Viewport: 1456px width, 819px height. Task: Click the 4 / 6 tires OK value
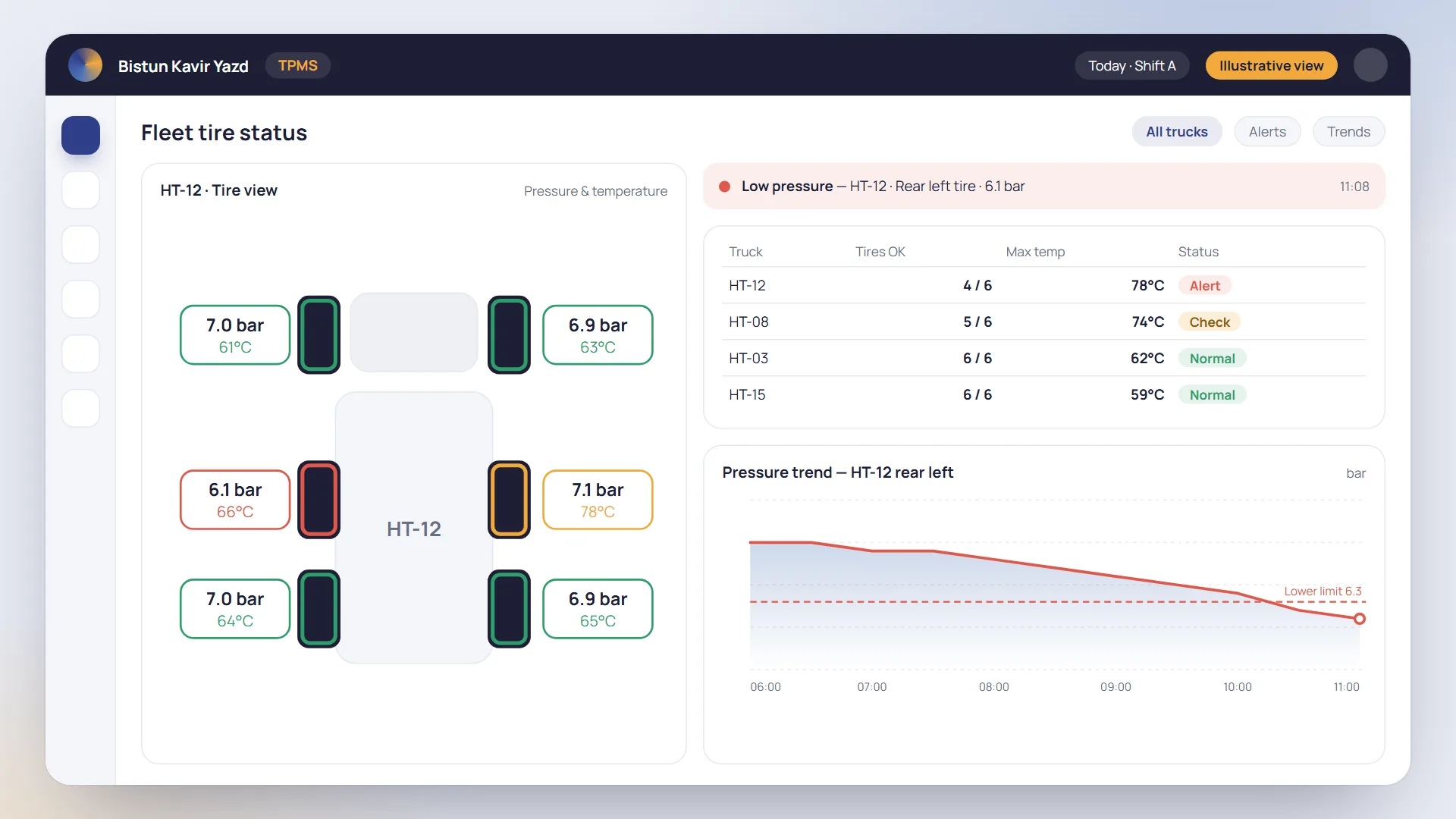(x=977, y=285)
